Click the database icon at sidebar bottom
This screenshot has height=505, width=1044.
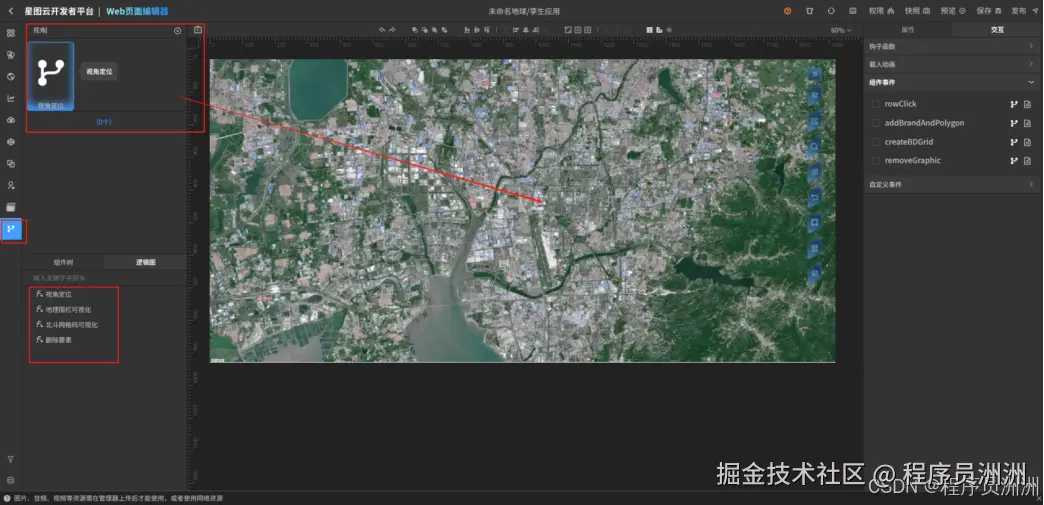click(11, 480)
